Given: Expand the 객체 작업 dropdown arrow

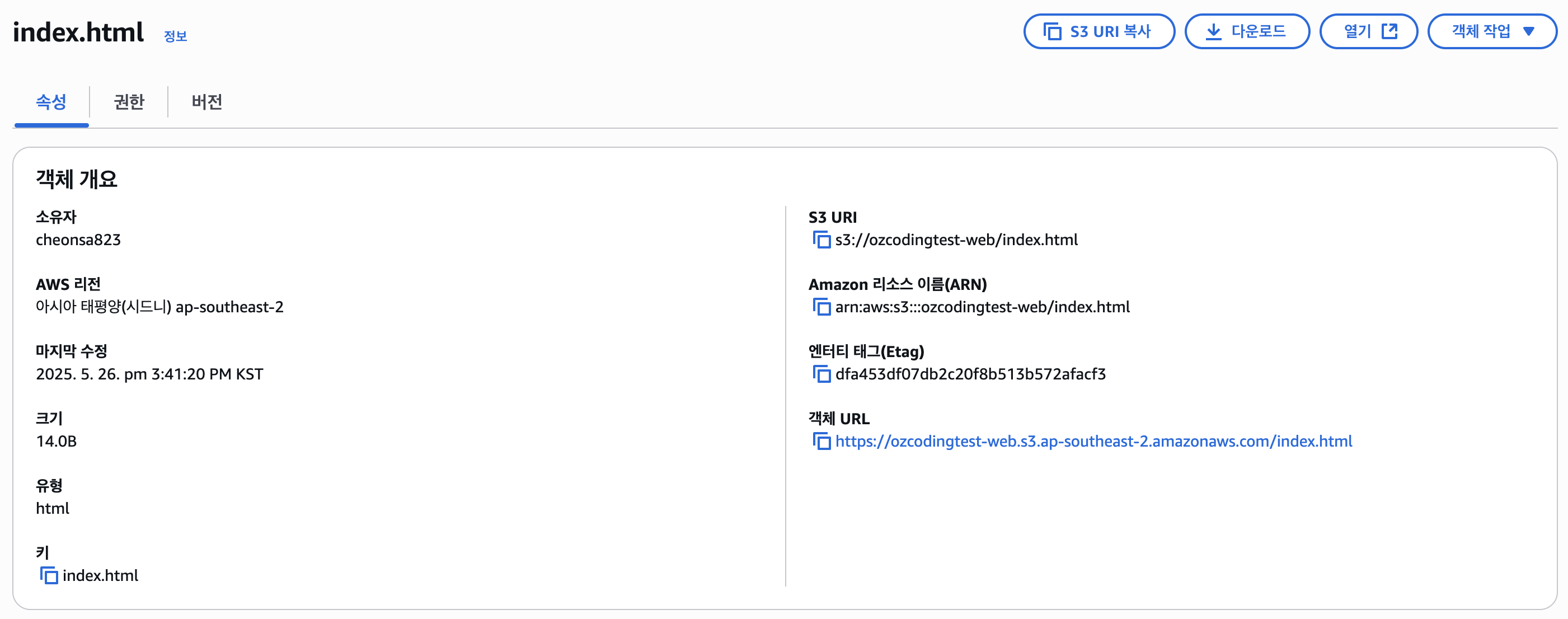Looking at the screenshot, I should click(1528, 31).
